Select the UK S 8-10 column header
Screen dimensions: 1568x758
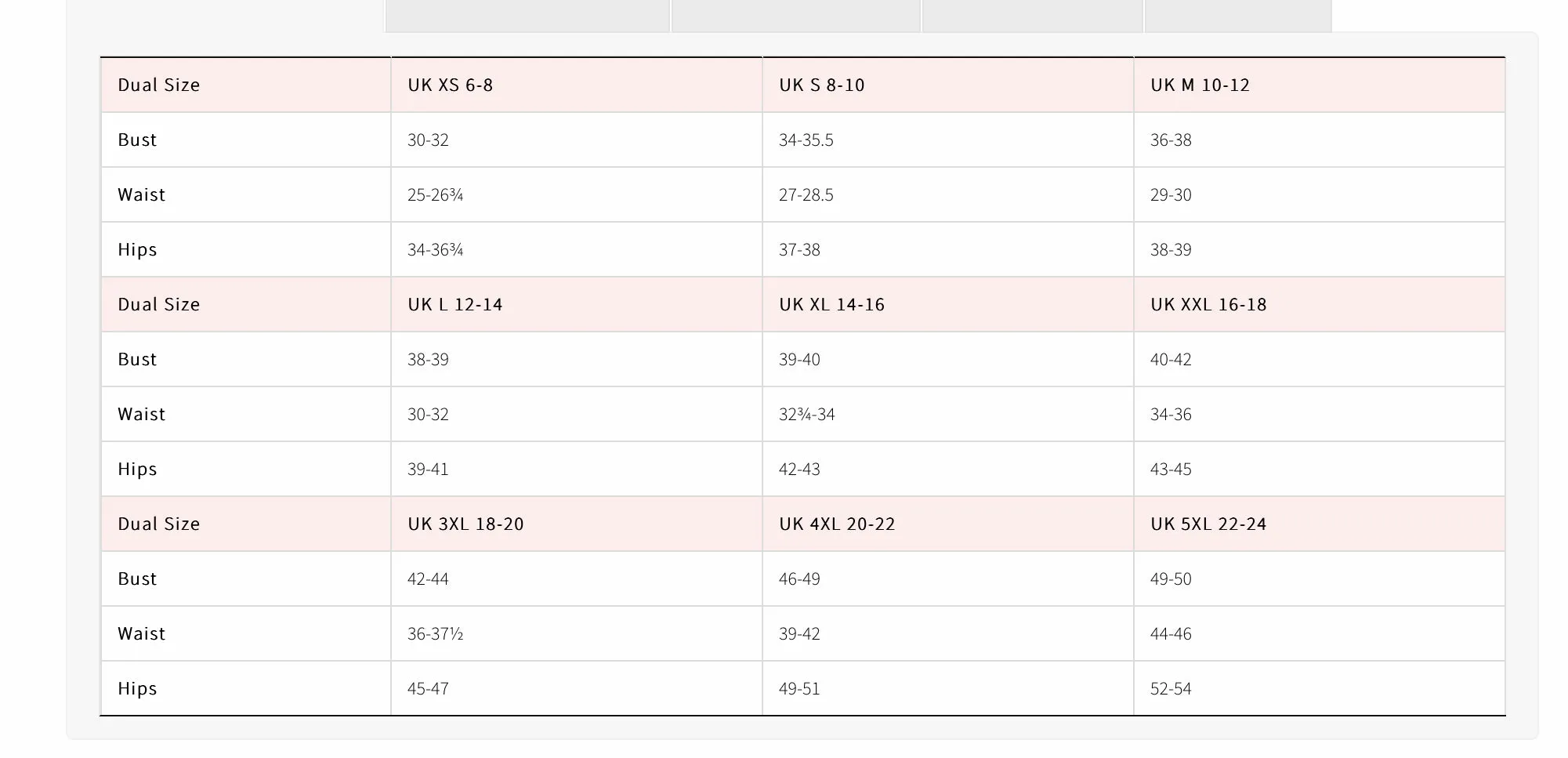coord(948,85)
